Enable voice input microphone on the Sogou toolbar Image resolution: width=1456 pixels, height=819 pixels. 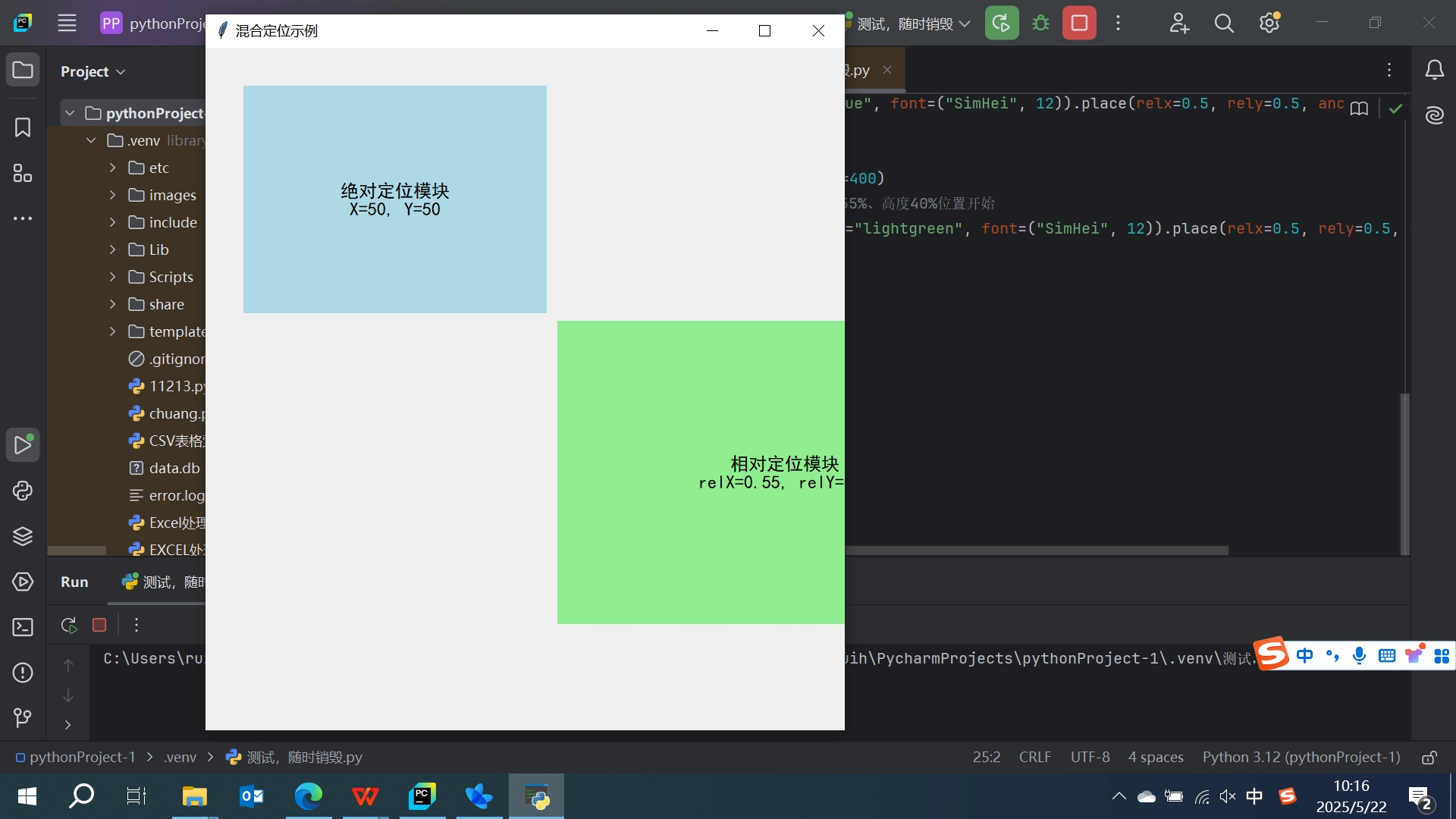1360,655
